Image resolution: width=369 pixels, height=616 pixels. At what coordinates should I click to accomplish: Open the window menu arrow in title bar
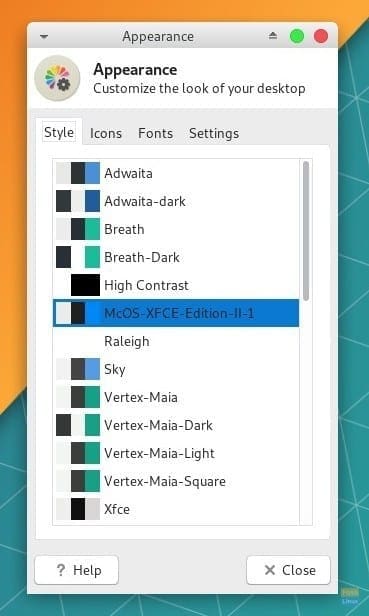(44, 37)
